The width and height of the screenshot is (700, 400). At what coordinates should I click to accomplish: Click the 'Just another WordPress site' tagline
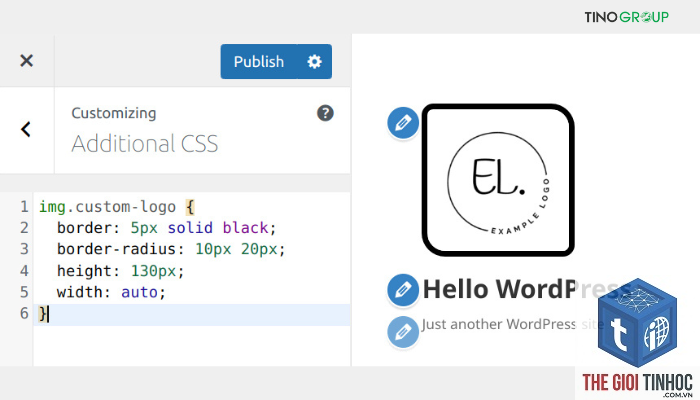click(x=512, y=324)
